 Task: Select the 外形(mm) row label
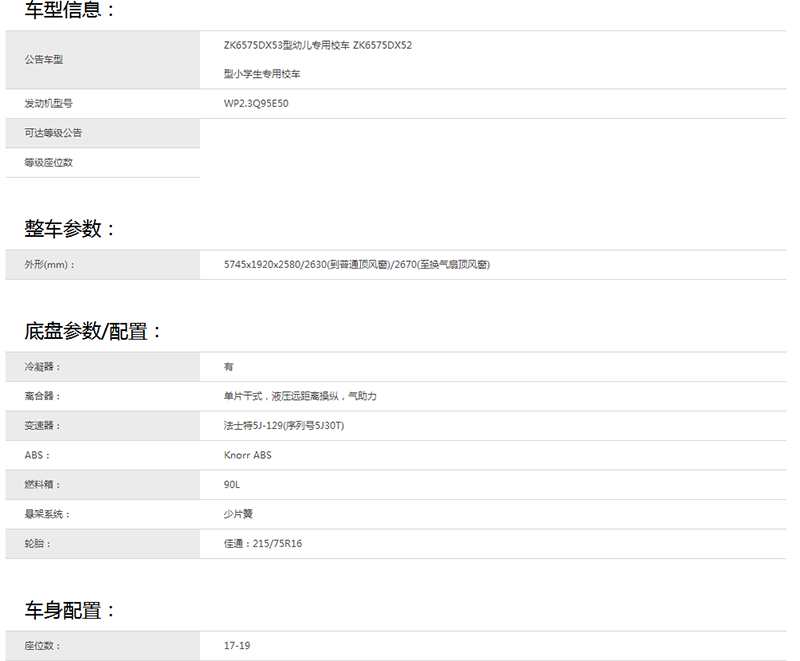pyautogui.click(x=50, y=265)
